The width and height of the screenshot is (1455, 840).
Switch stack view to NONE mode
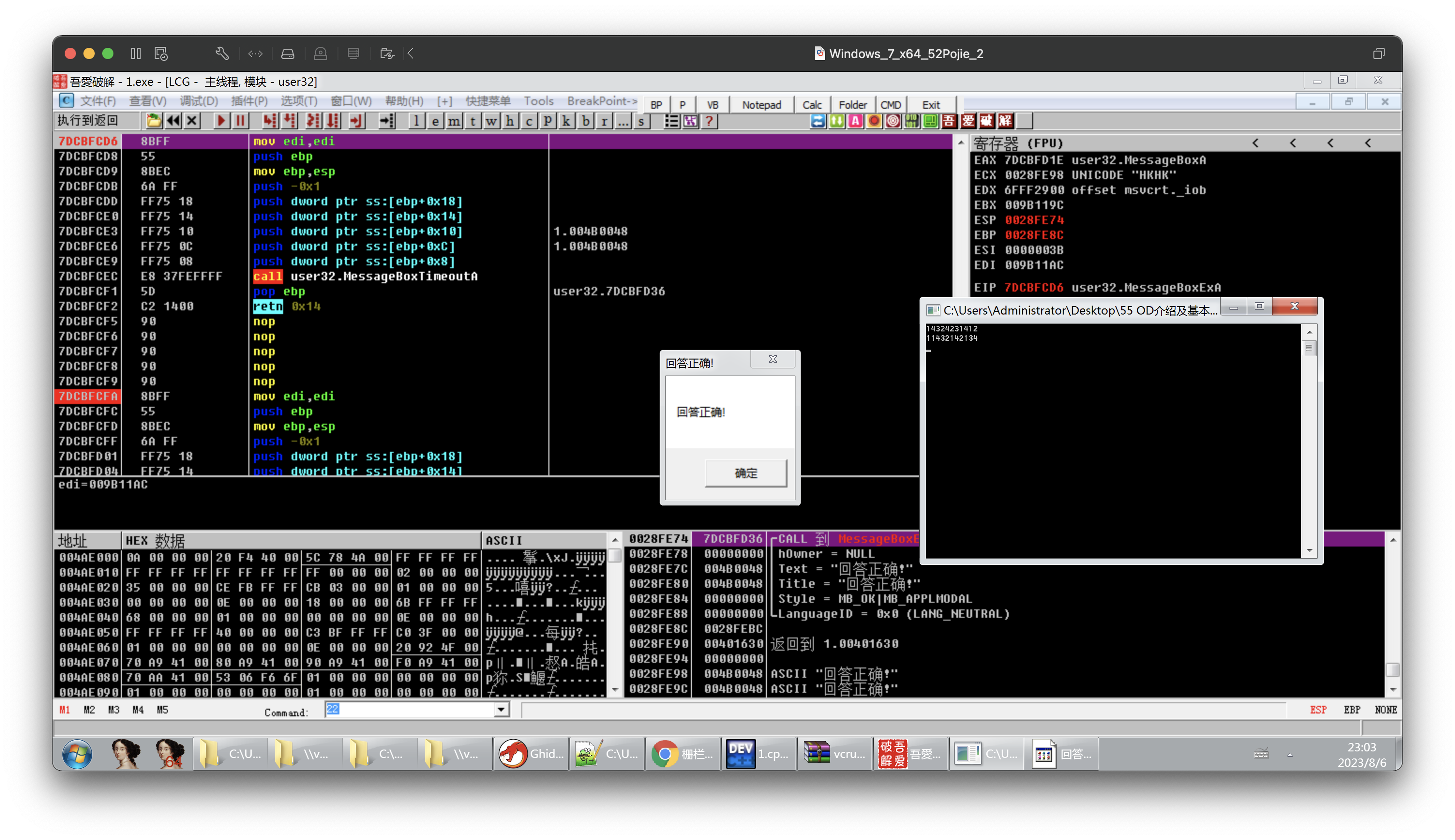[1385, 710]
